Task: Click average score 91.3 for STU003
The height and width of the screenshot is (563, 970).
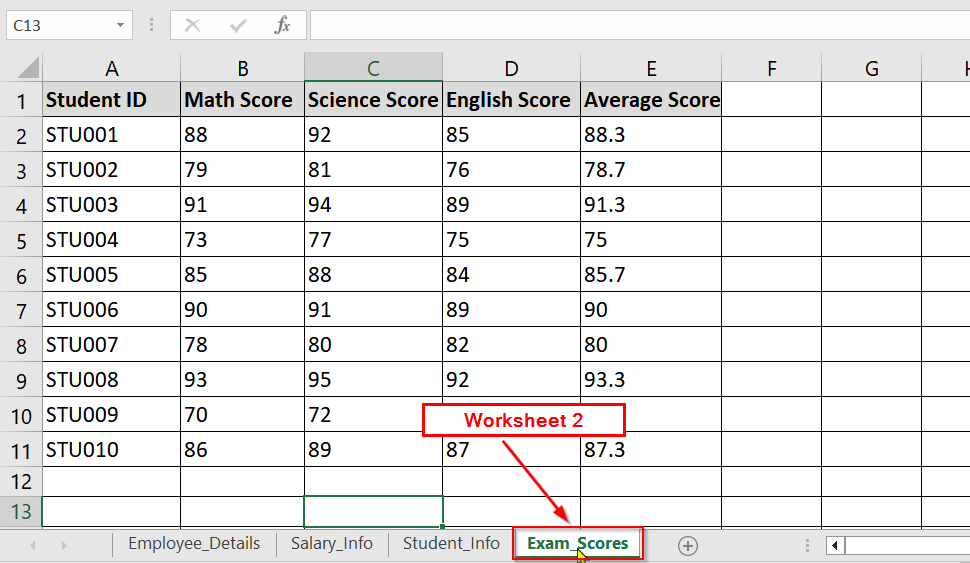Action: point(651,205)
